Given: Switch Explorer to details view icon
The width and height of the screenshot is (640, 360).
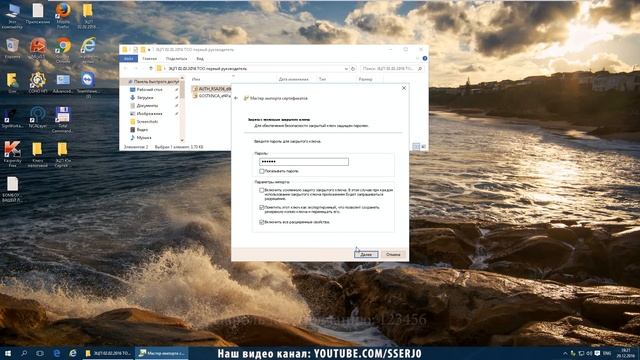Looking at the screenshot, I should click(x=416, y=147).
